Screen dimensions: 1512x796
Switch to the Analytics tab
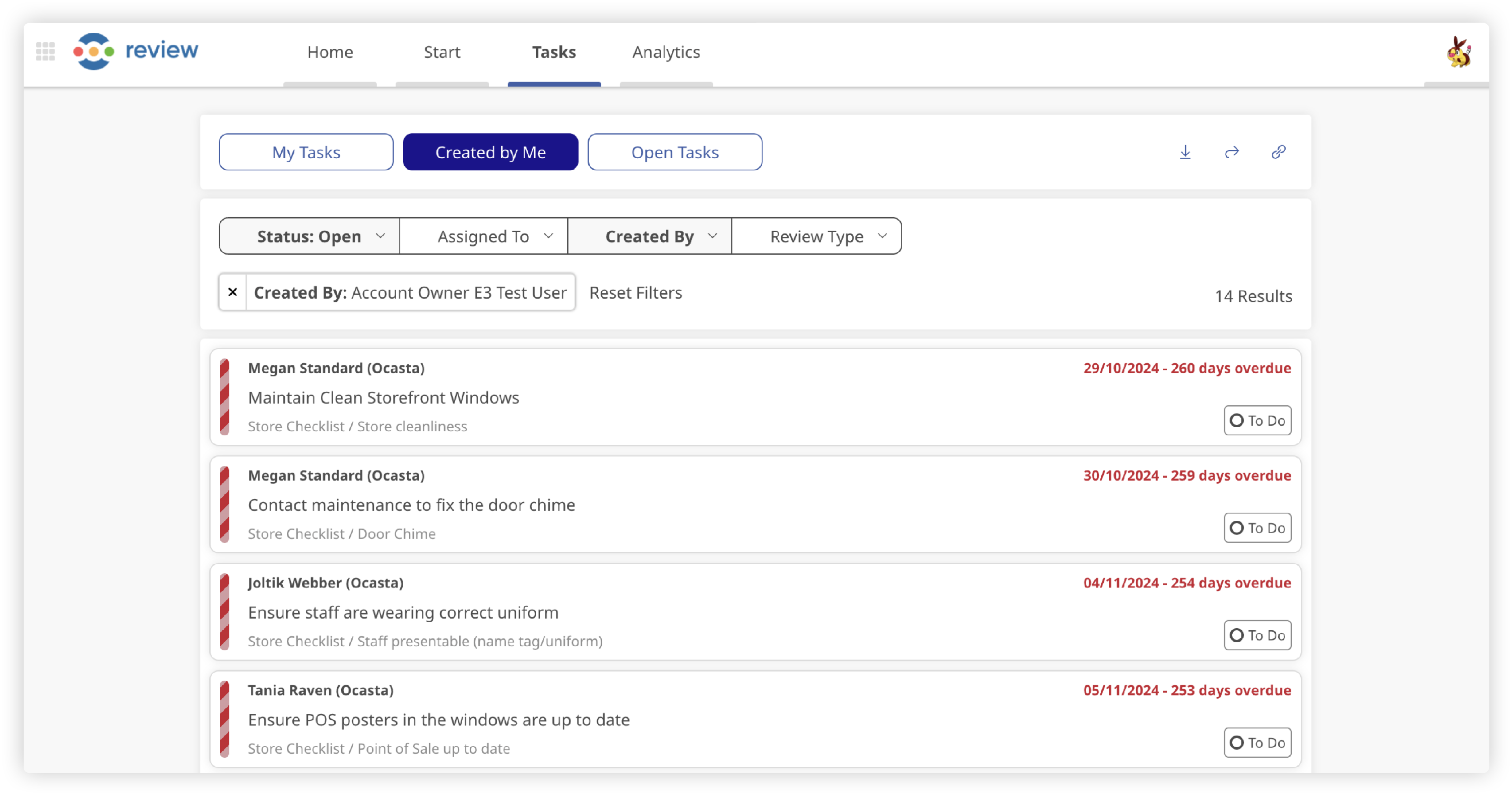point(666,52)
